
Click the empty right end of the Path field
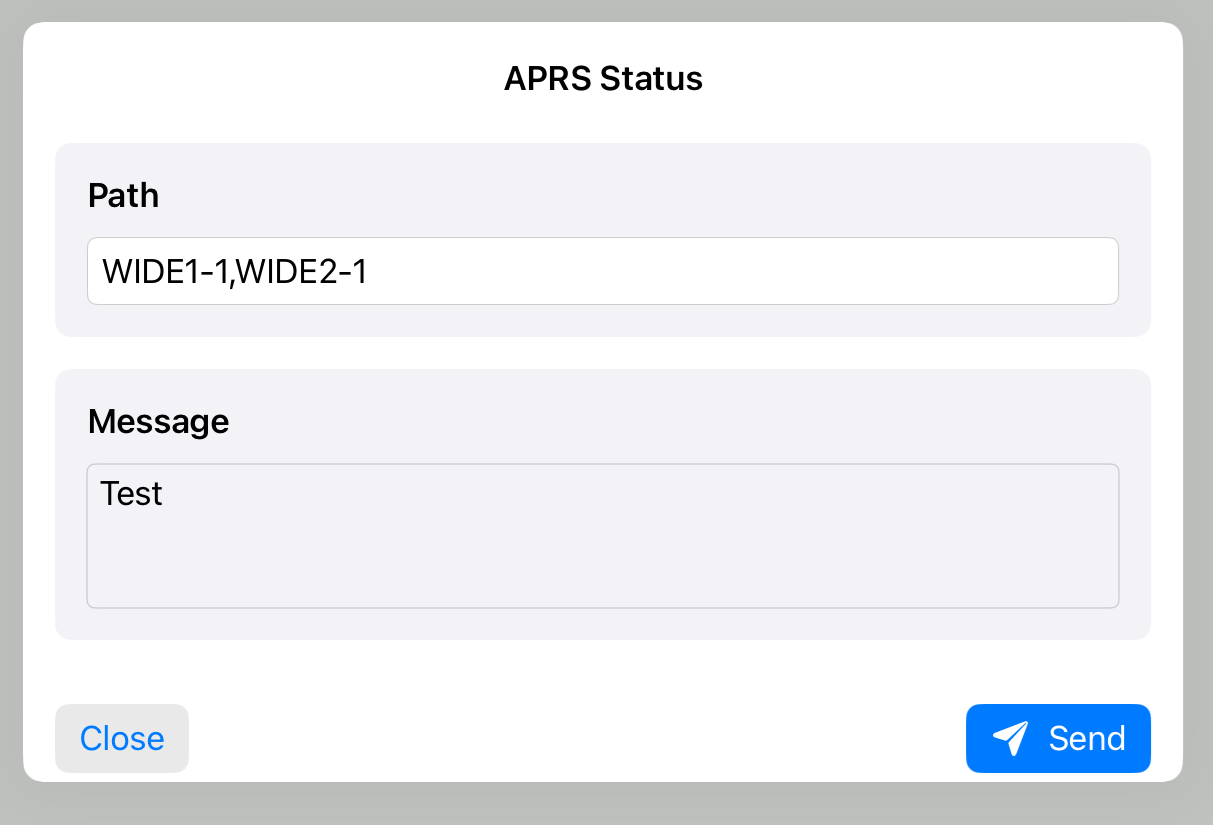click(x=900, y=271)
